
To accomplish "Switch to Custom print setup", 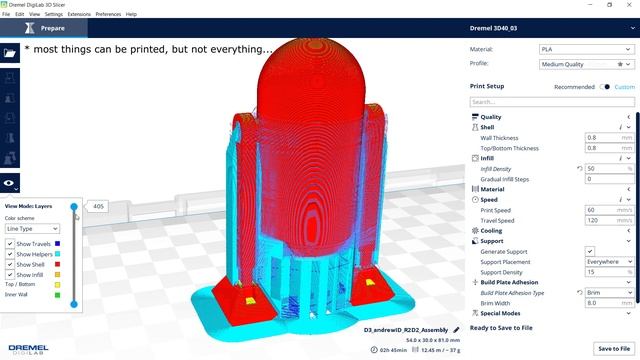I will [624, 87].
